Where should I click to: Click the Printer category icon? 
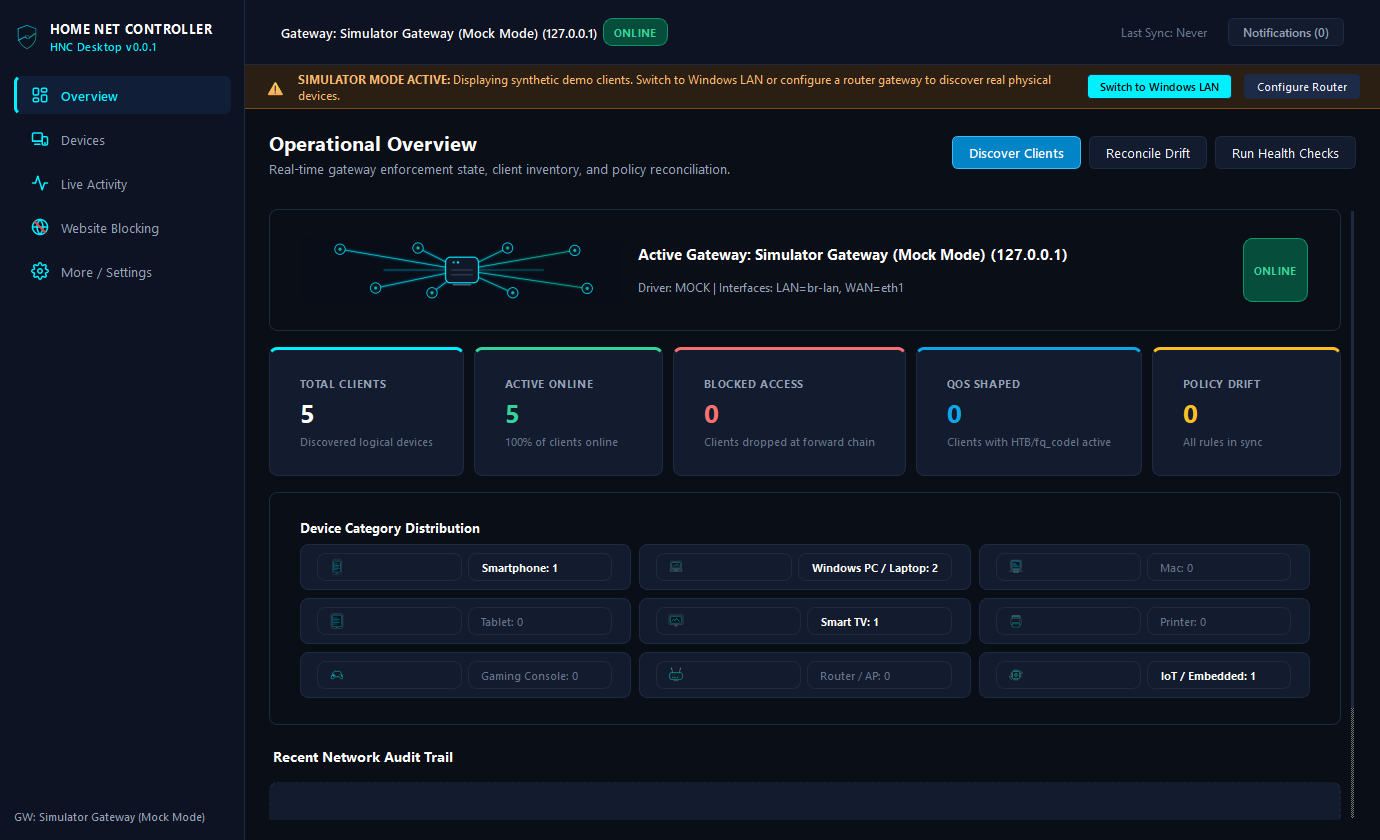(x=1016, y=622)
